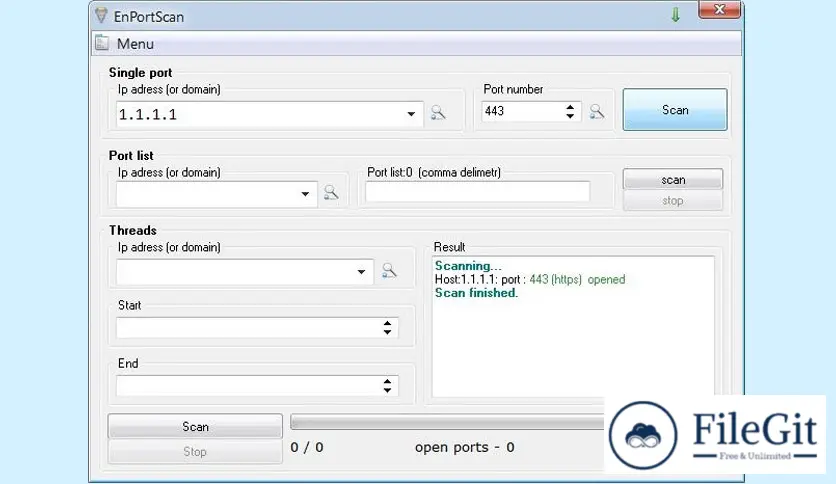Click the Threads IP lookup magnifier icon
This screenshot has height=484, width=836.
[389, 271]
